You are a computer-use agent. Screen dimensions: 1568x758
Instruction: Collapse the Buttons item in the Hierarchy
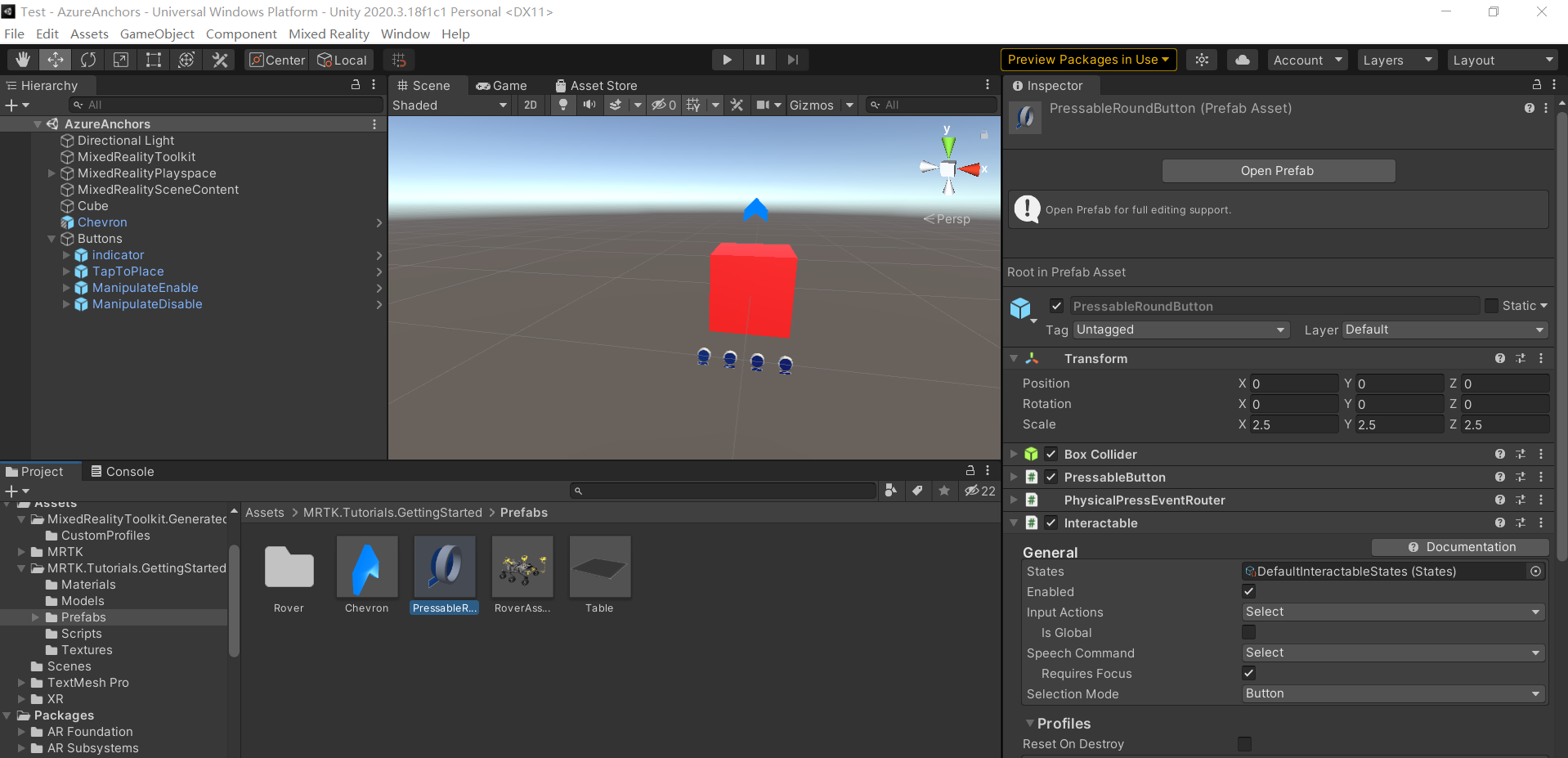click(52, 239)
